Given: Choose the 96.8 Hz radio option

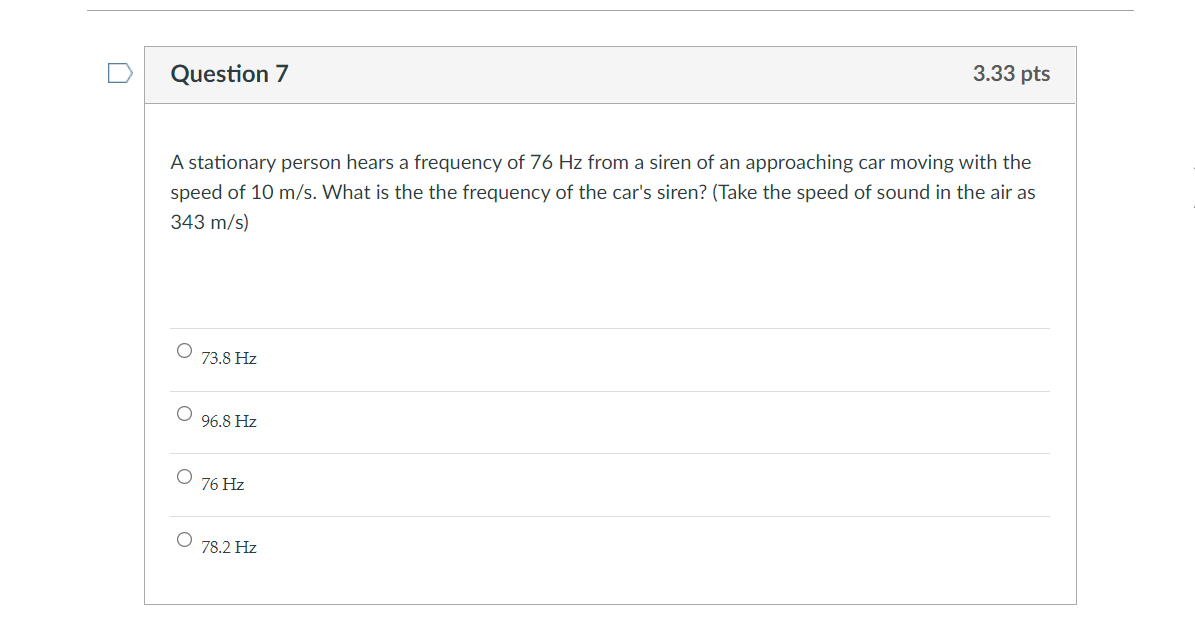Looking at the screenshot, I should pyautogui.click(x=184, y=413).
